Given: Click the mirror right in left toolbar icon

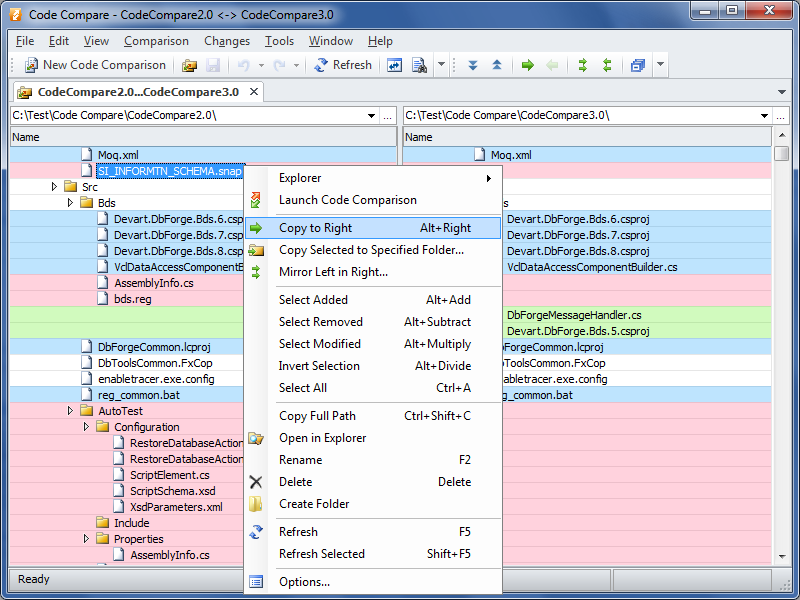Looking at the screenshot, I should [x=607, y=65].
